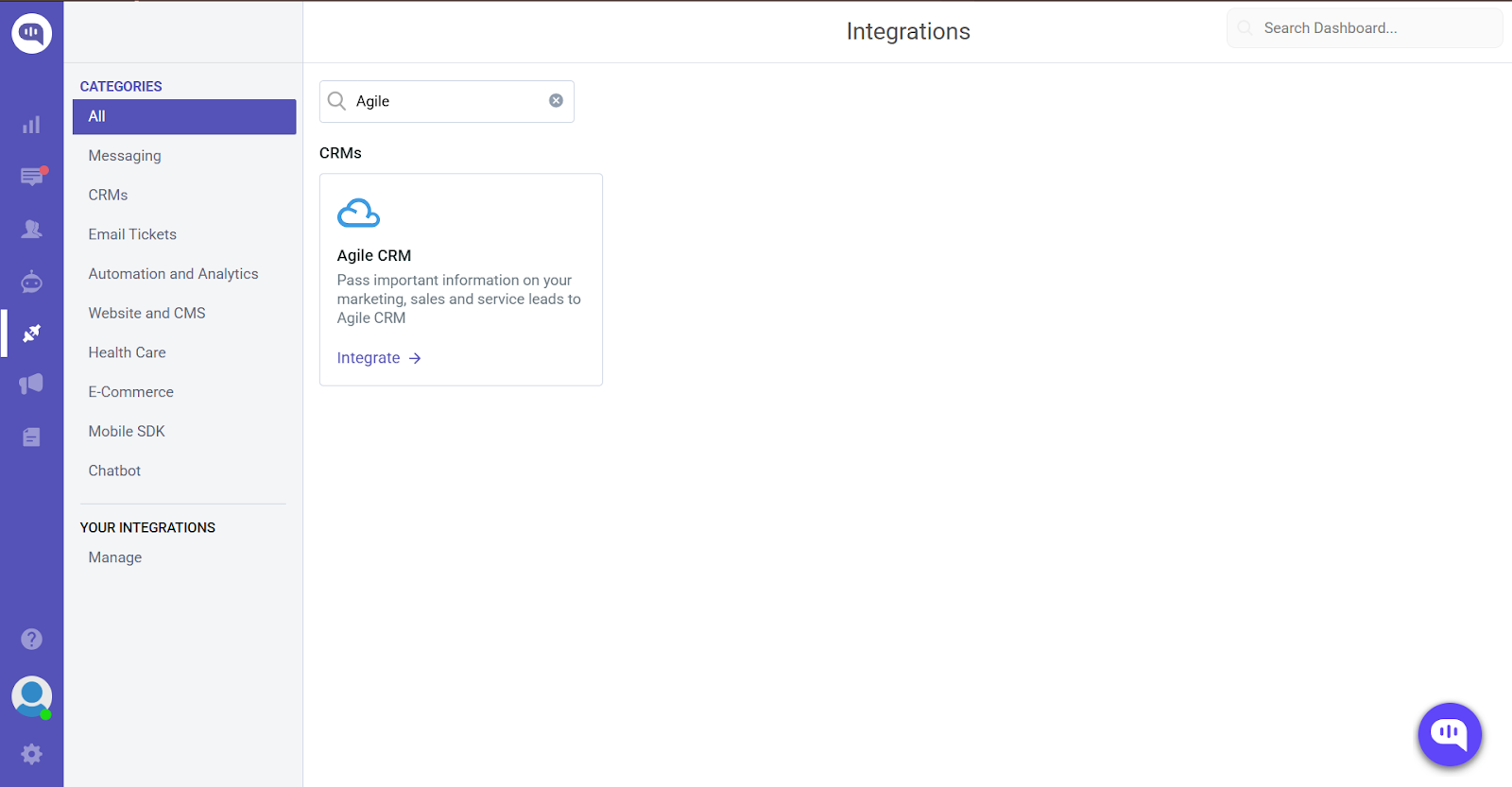The width and height of the screenshot is (1512, 787).
Task: Open the campaigns megaphone icon
Action: click(x=31, y=384)
